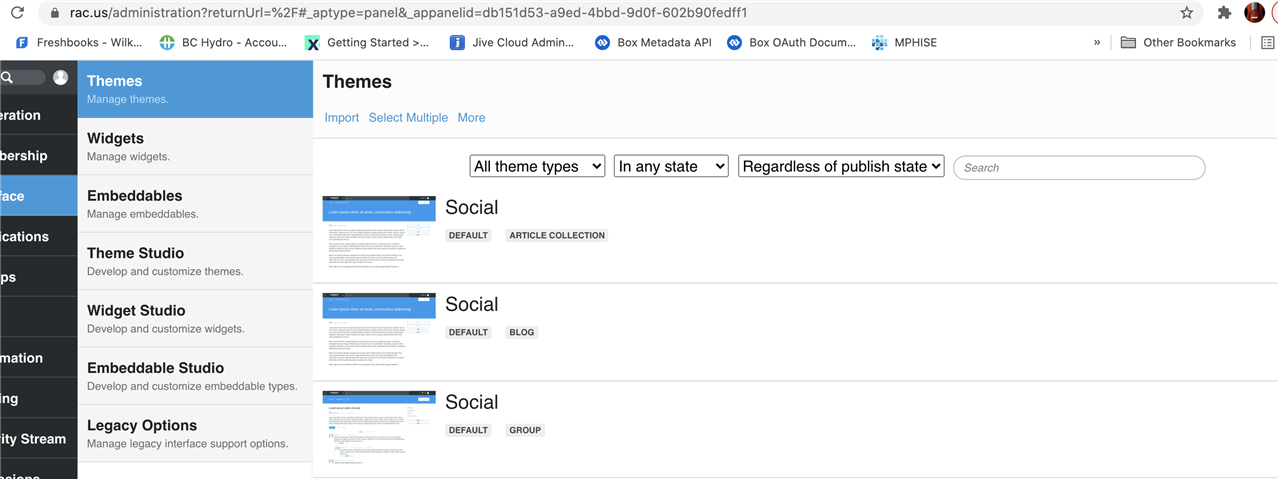Click the Import link
Viewport: 1278px width, 479px height.
tap(342, 117)
